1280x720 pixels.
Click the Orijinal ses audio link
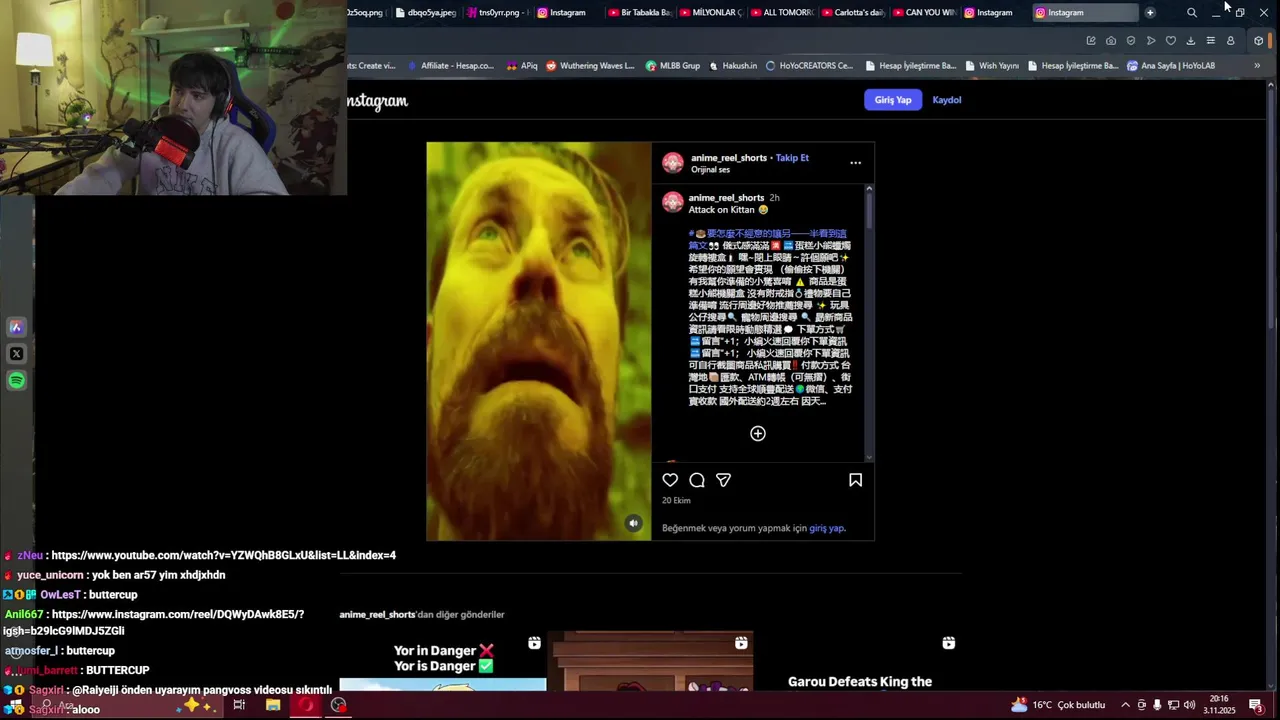[x=711, y=170]
